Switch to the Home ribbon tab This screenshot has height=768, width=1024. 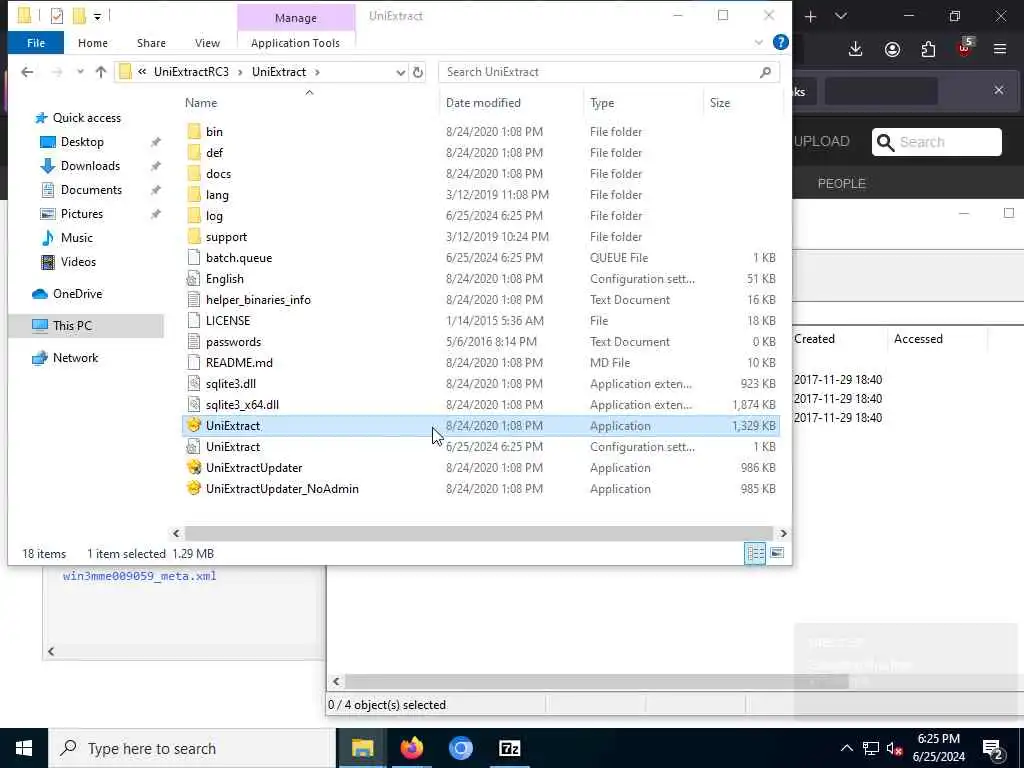pos(93,42)
